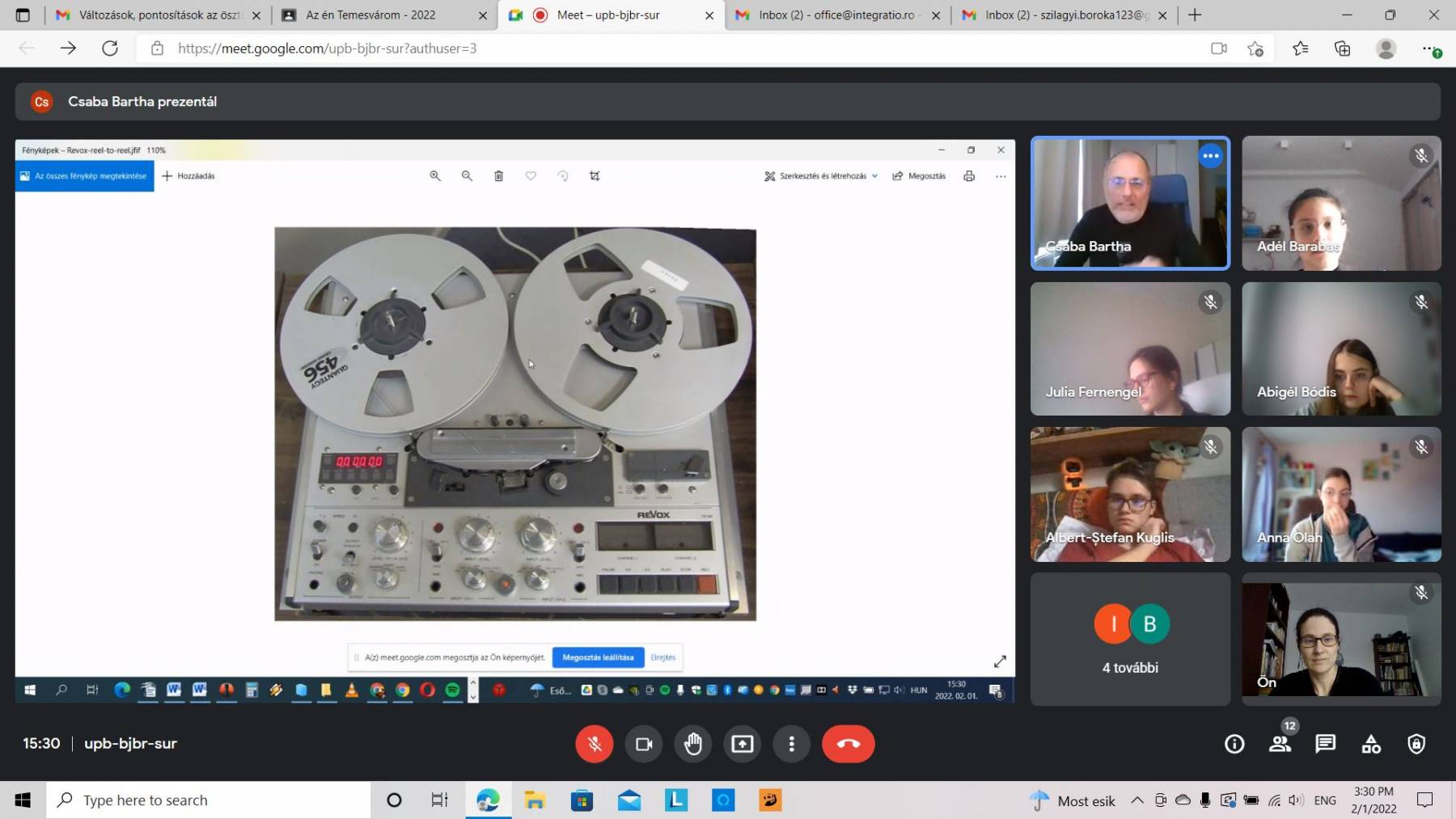Viewport: 1456px width, 819px height.
Task: Open meeting details info icon
Action: [x=1234, y=744]
